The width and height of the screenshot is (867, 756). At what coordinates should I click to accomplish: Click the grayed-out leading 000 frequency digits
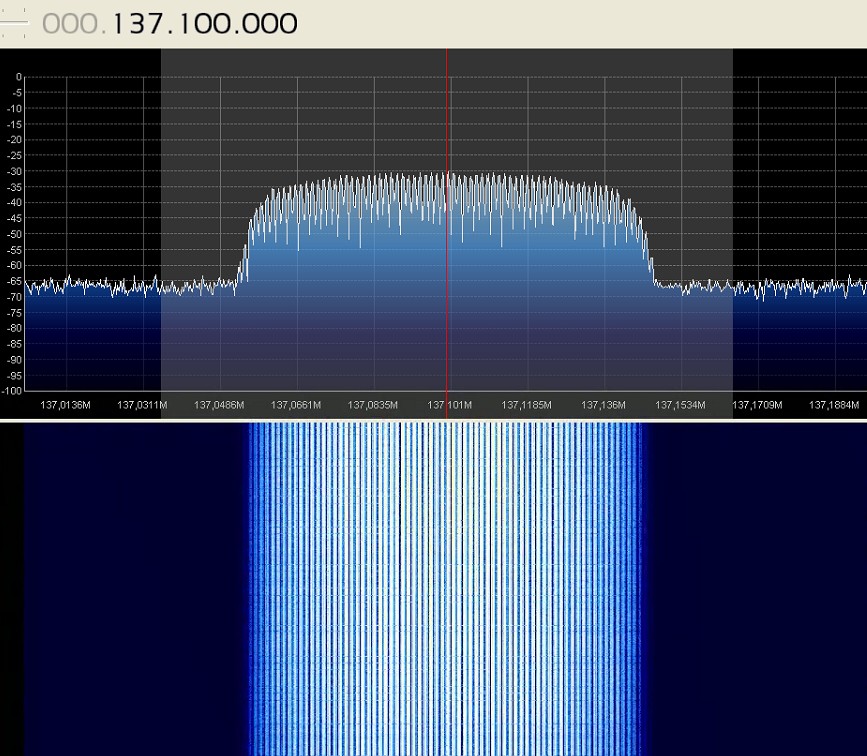70,24
